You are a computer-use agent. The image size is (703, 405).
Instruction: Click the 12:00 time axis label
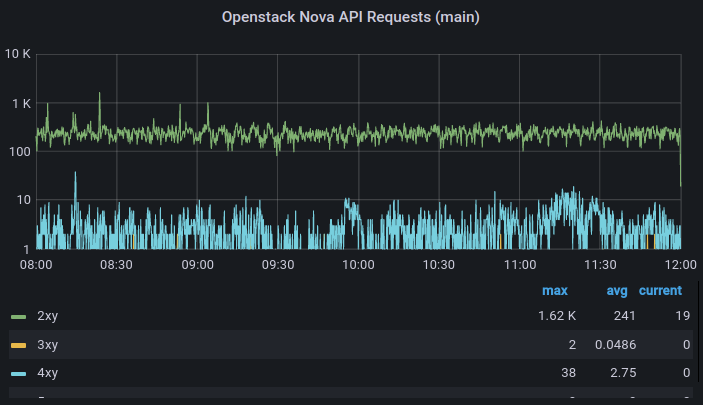point(681,265)
